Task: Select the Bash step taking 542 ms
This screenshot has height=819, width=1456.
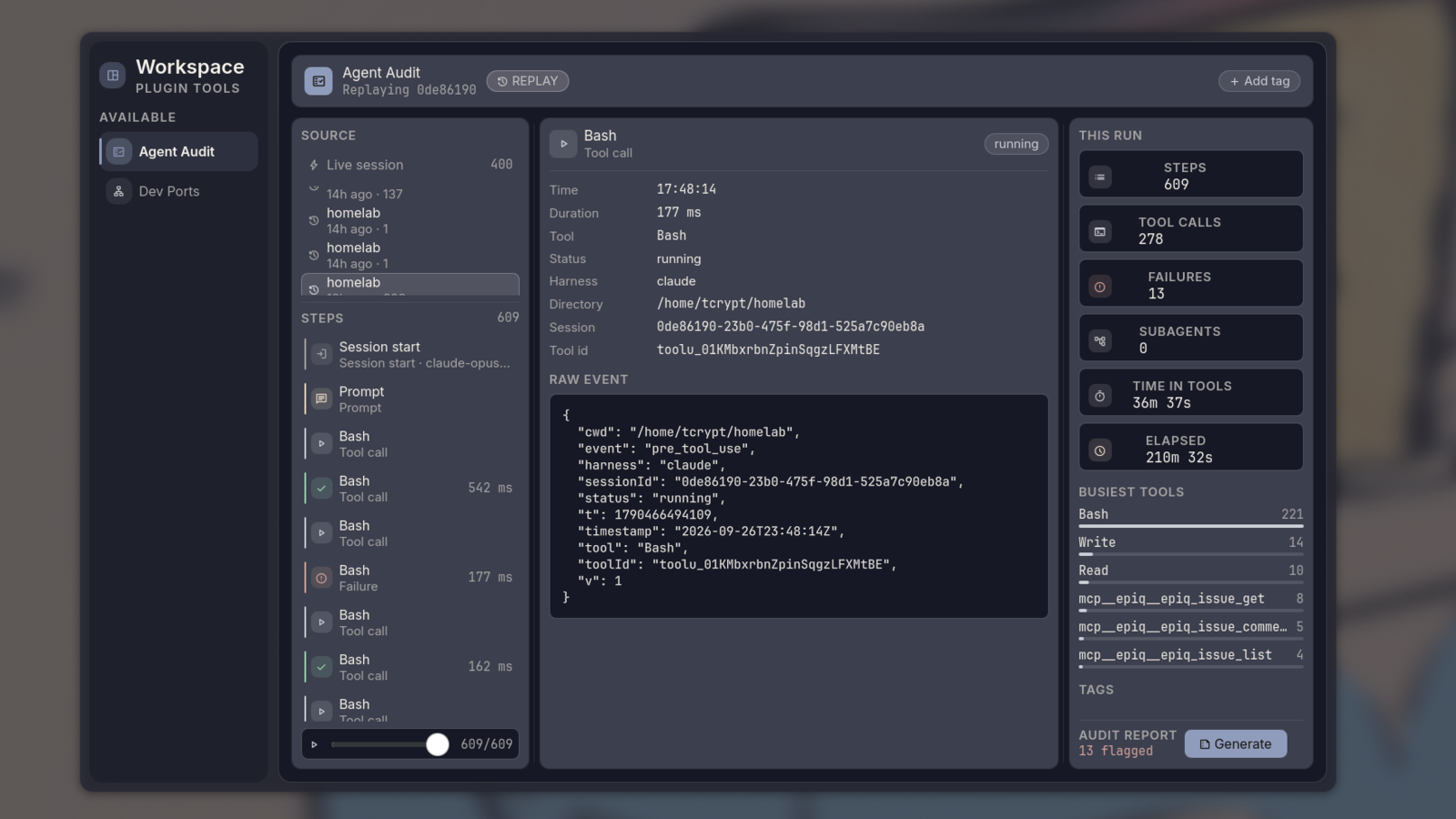Action: point(410,488)
